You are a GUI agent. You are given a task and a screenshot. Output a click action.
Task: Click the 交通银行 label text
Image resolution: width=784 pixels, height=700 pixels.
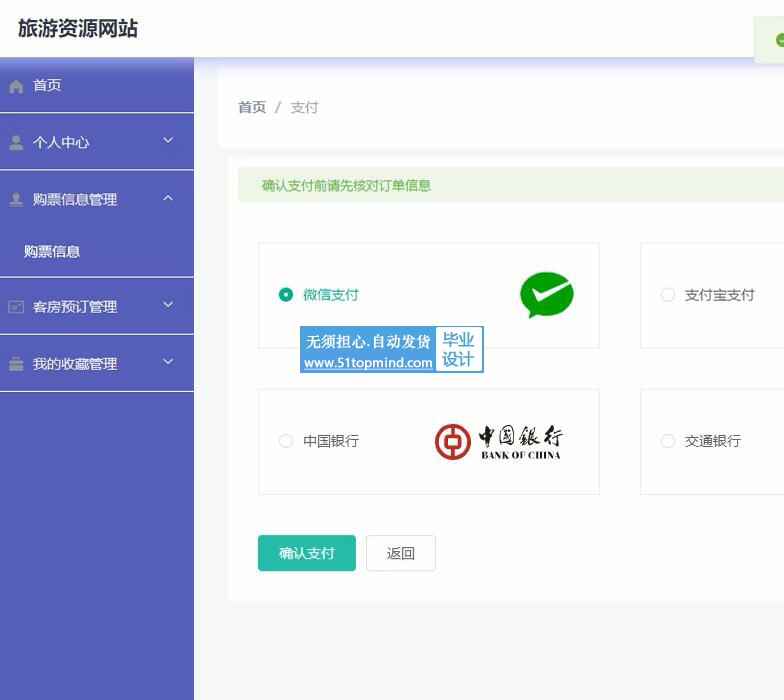(712, 441)
